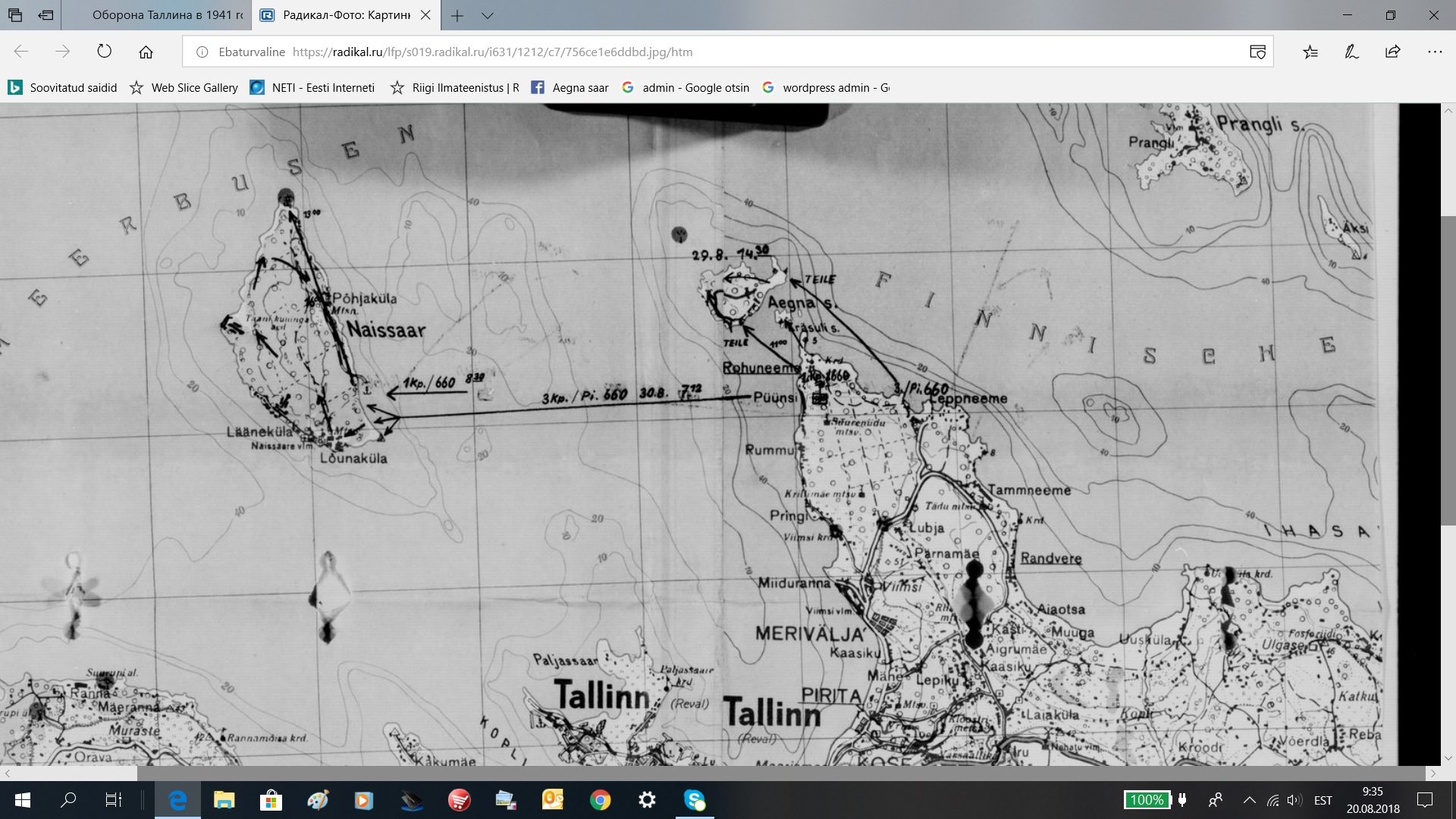Open the Favorites hub star icon
This screenshot has height=819, width=1456.
coord(1310,52)
